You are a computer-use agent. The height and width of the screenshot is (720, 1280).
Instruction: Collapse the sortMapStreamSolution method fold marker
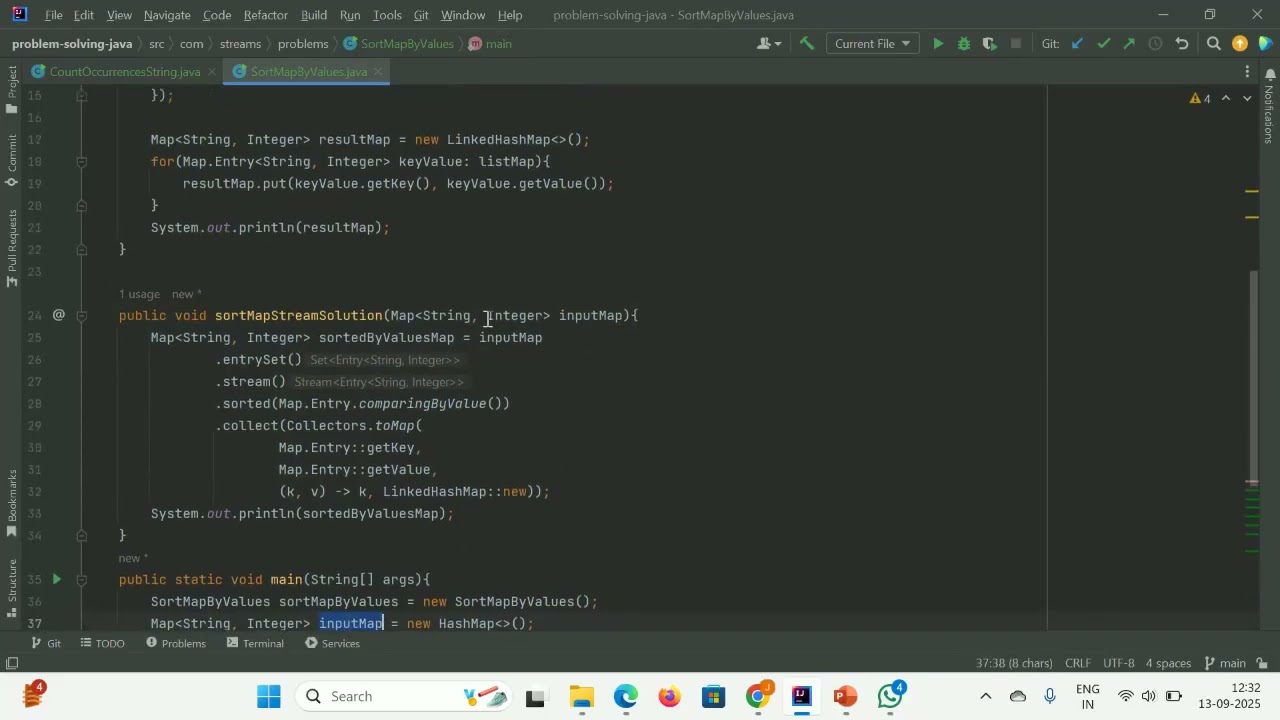(82, 315)
